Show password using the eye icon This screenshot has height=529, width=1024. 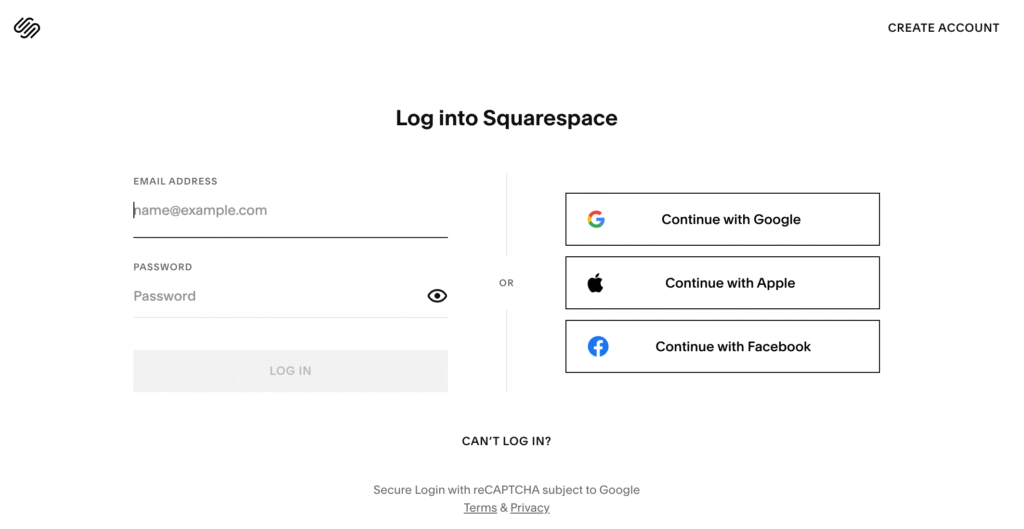pos(437,296)
